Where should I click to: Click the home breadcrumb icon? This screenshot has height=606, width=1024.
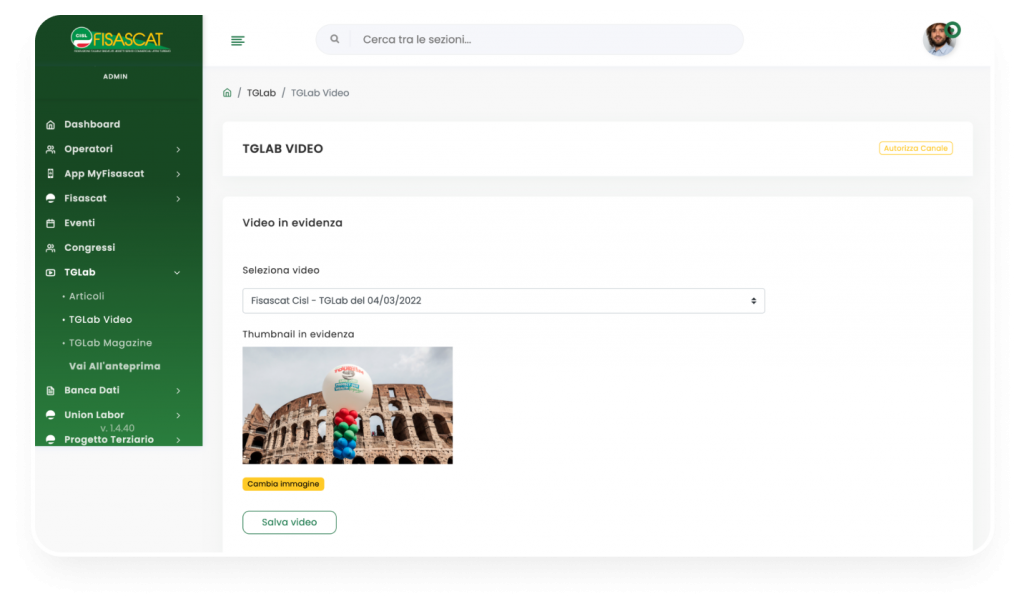tap(227, 93)
